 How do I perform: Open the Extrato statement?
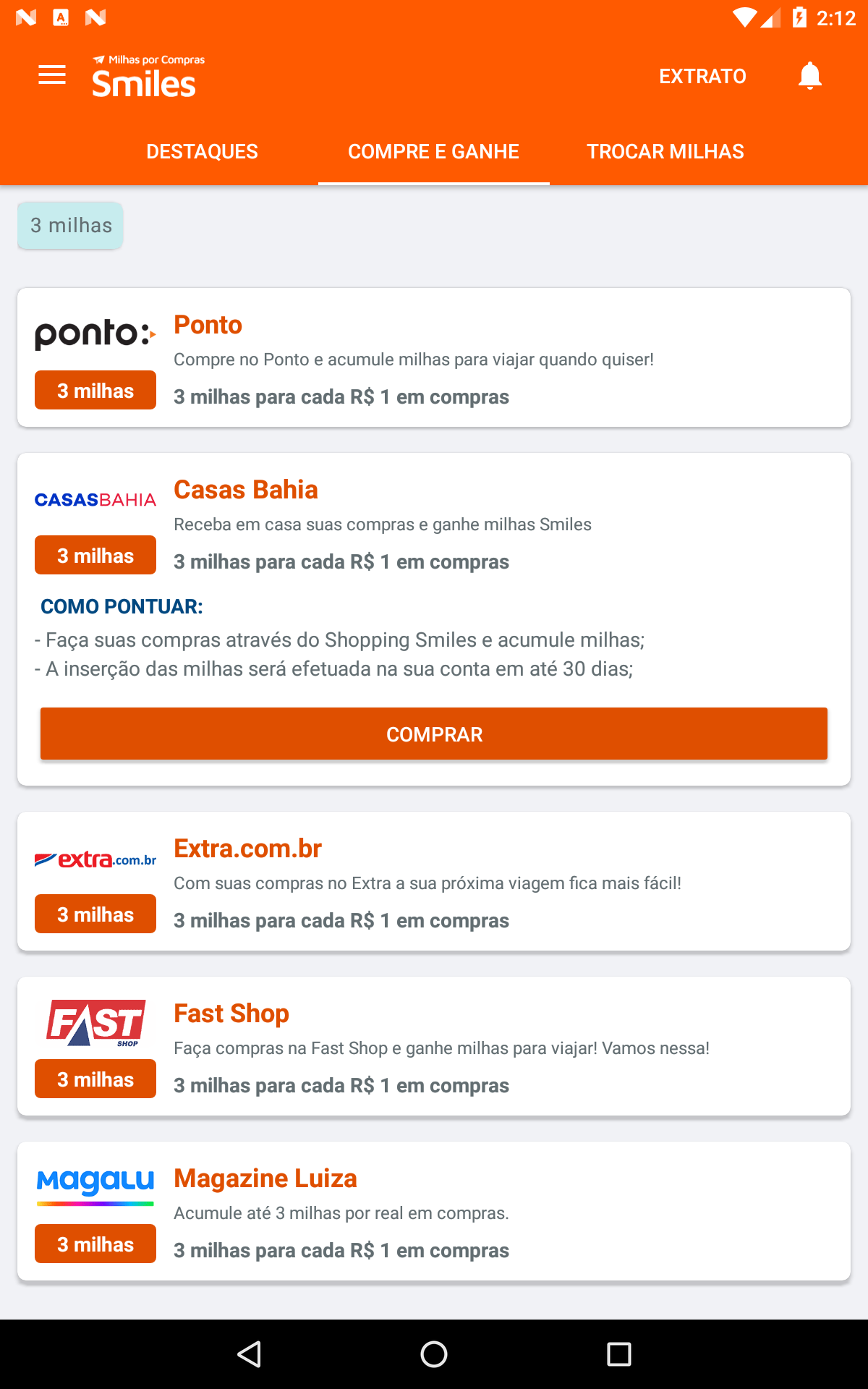point(702,76)
